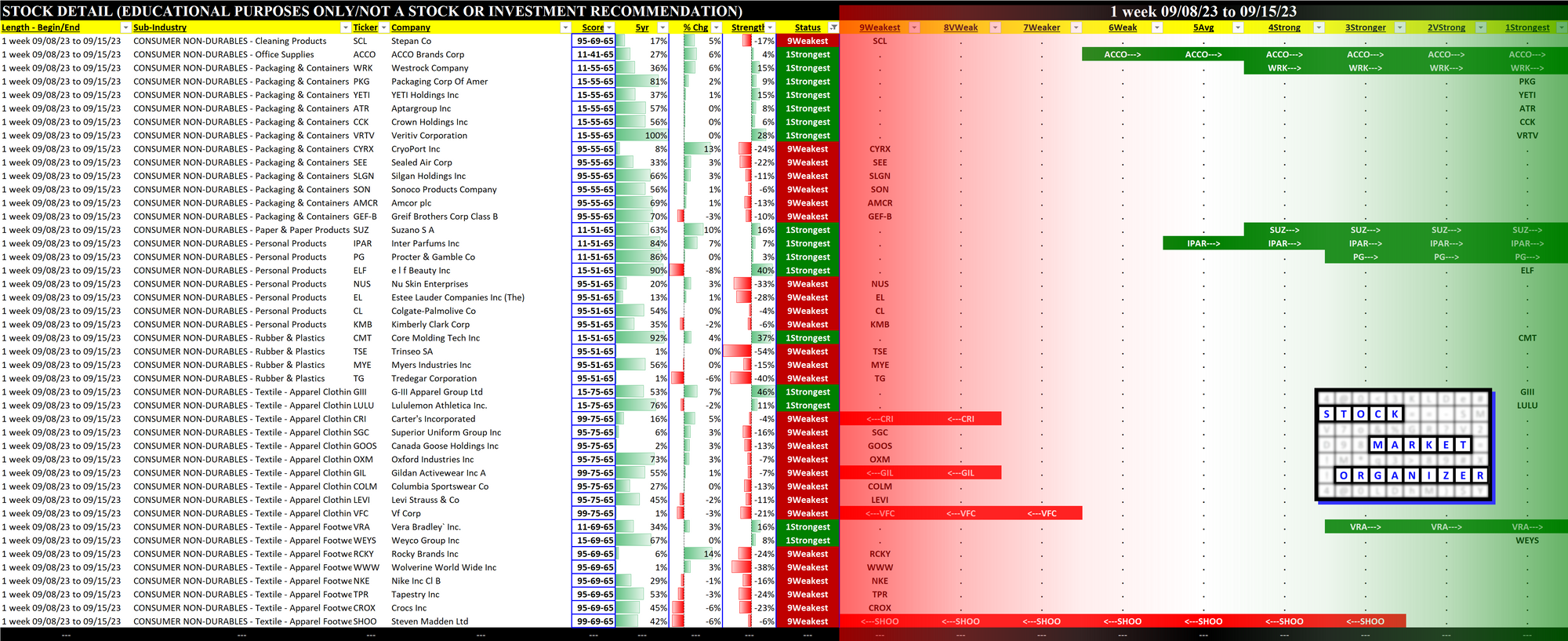The image size is (1568, 641).
Task: Select the YETI Holdings Inc cell
Action: [x=481, y=95]
